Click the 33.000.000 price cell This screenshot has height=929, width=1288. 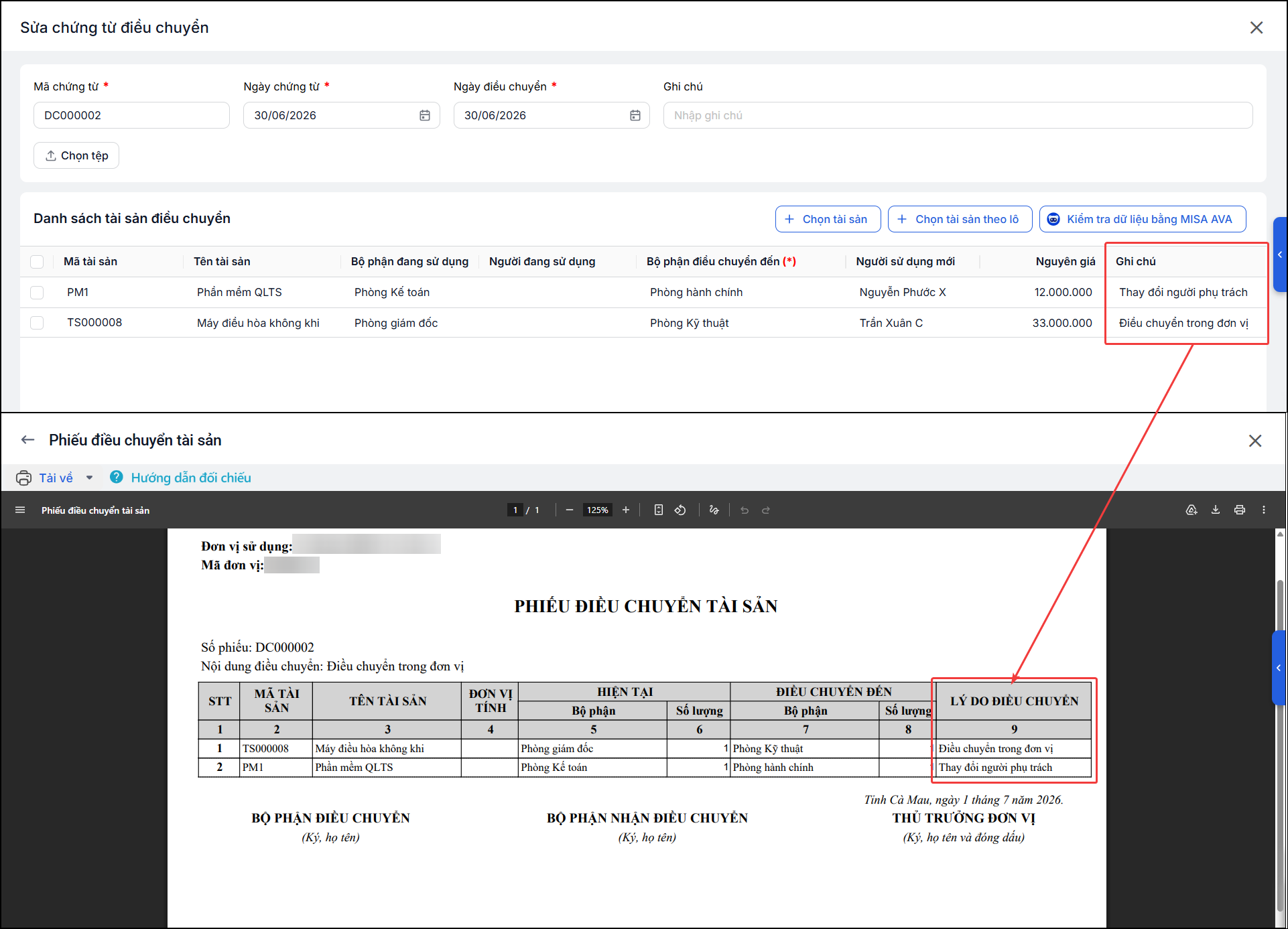1062,323
